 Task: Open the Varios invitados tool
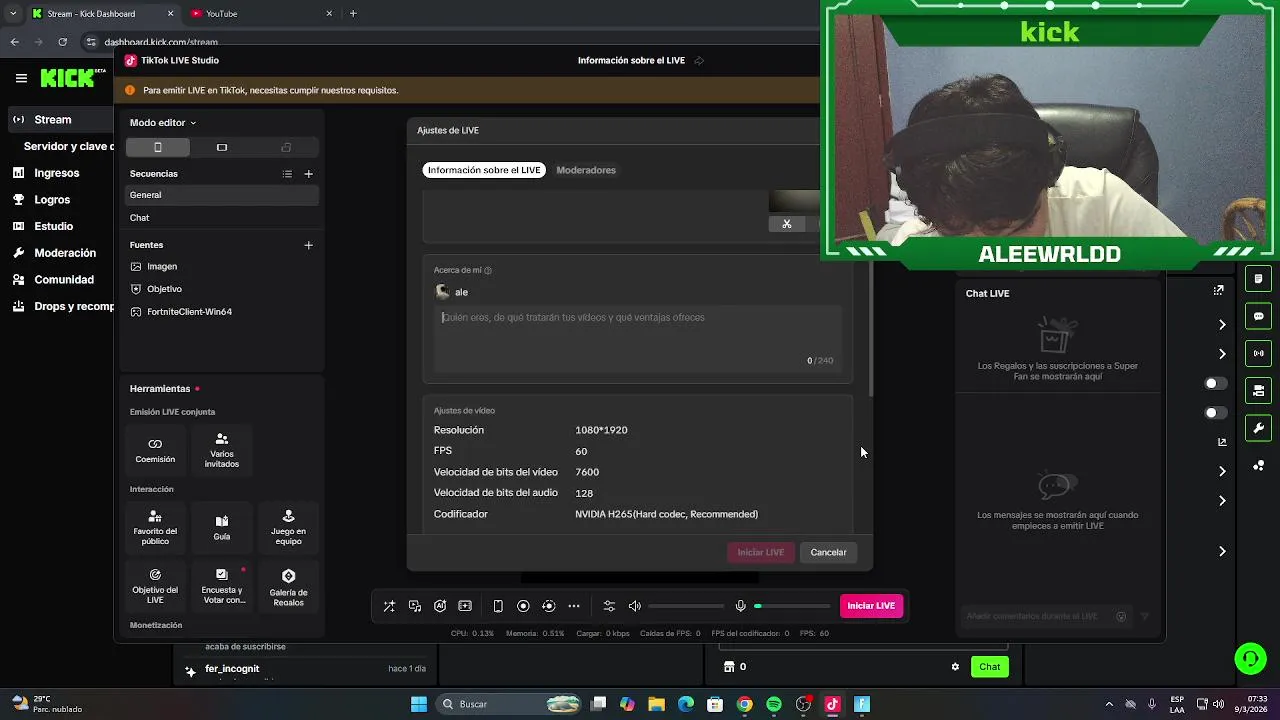[x=222, y=450]
